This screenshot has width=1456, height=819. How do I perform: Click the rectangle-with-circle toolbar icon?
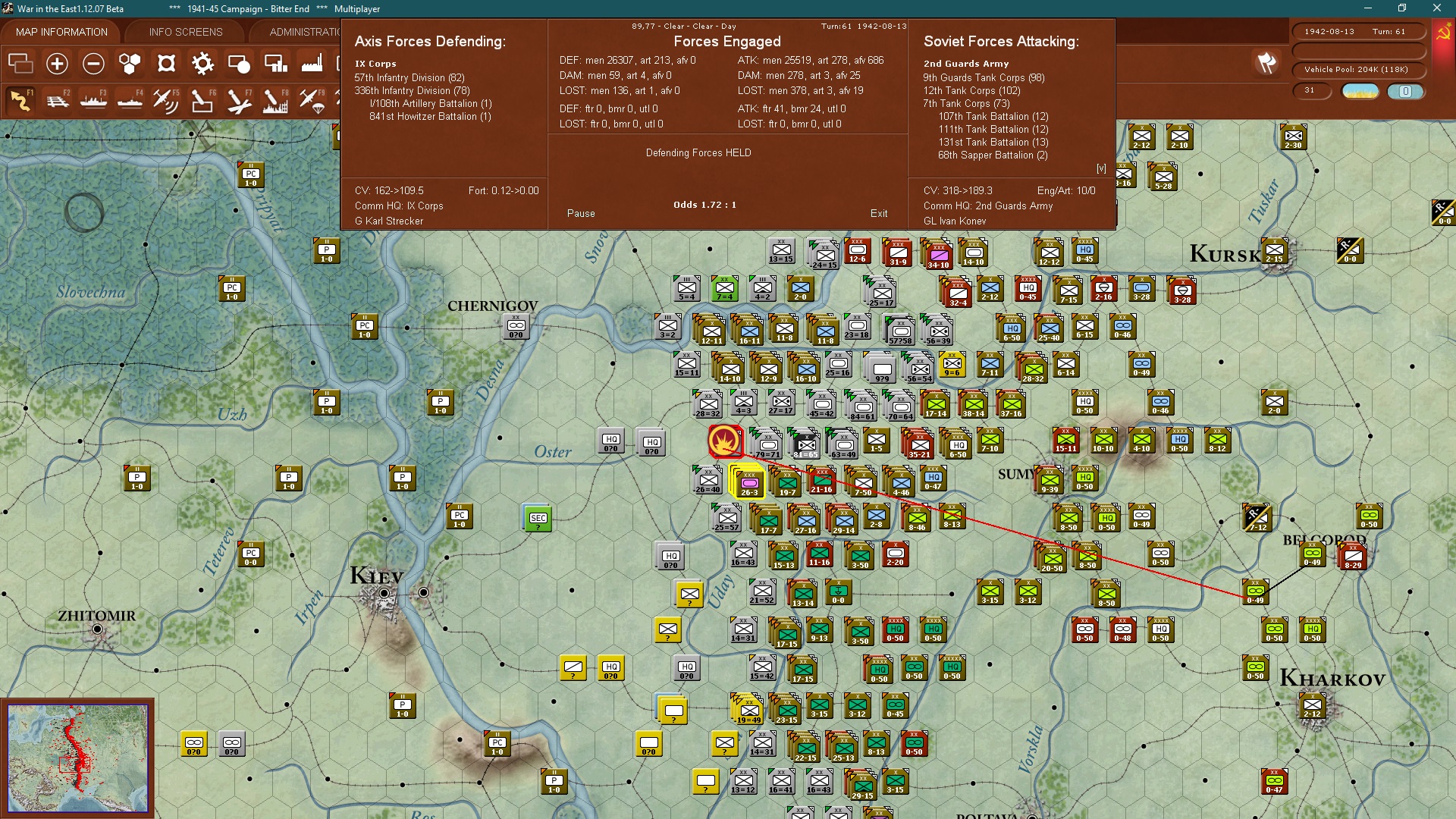[x=239, y=64]
